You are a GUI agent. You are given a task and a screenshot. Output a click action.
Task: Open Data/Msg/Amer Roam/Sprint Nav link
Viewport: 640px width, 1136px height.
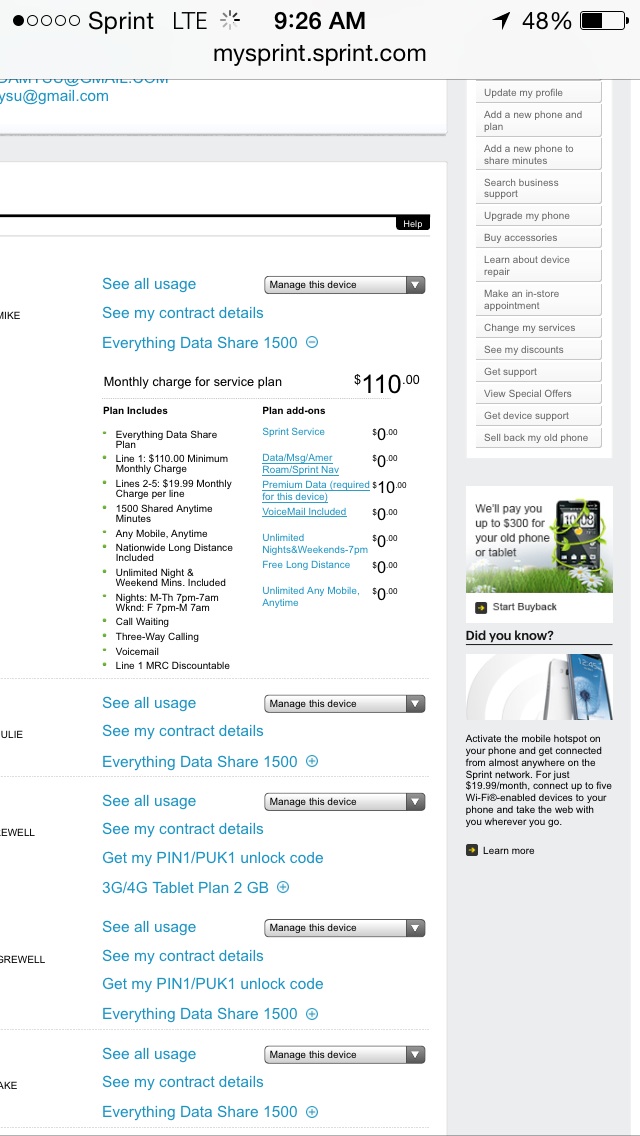coord(301,464)
